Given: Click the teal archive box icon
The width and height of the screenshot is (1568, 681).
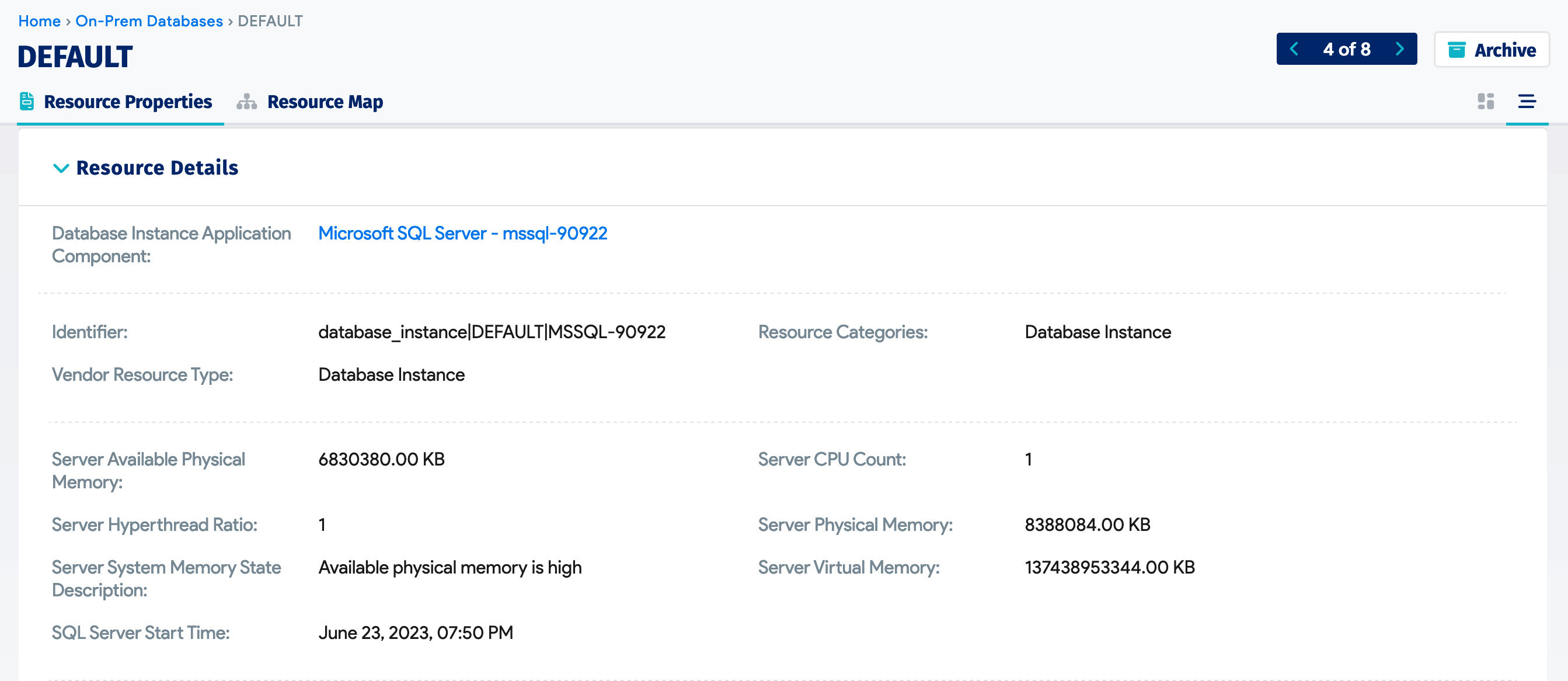Looking at the screenshot, I should point(1457,49).
